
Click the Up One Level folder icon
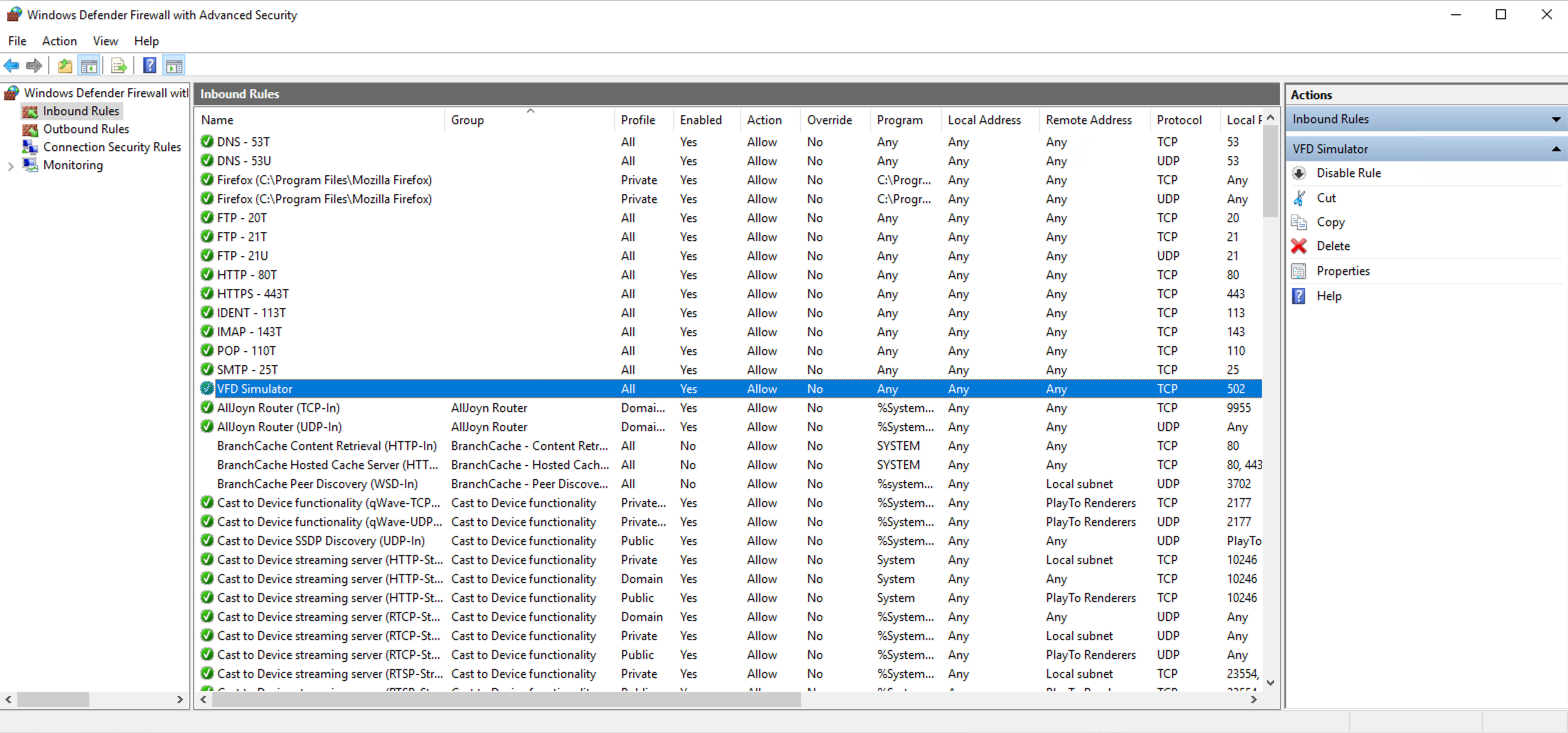pyautogui.click(x=65, y=66)
